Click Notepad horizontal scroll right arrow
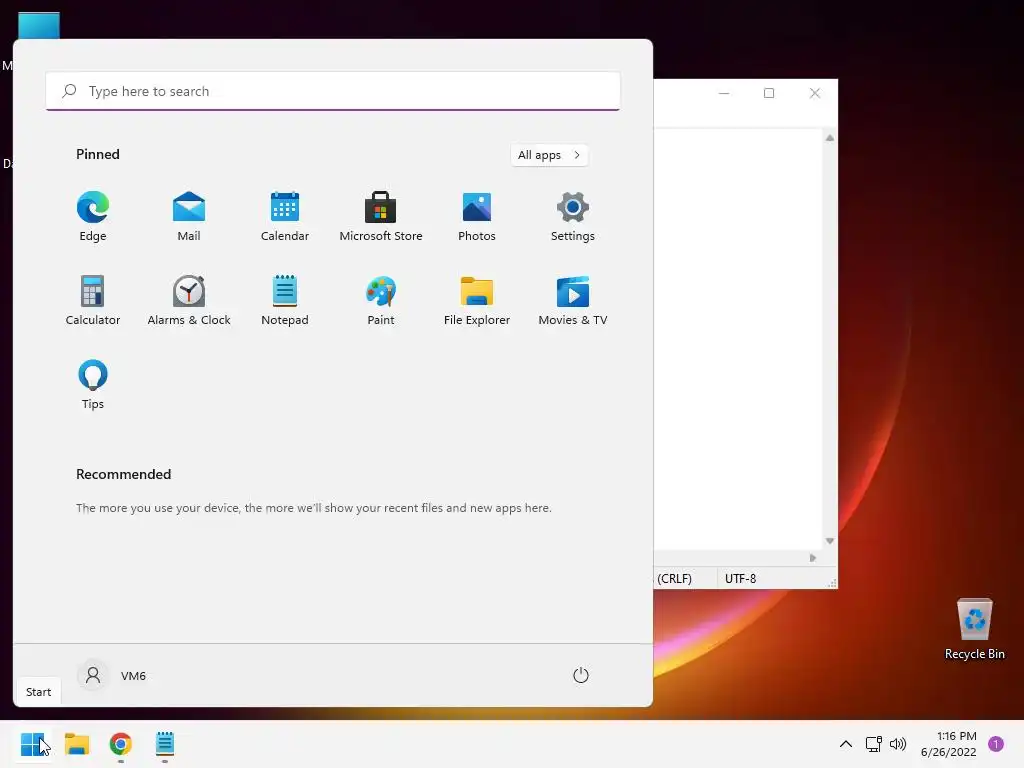Viewport: 1024px width, 768px height. [812, 558]
